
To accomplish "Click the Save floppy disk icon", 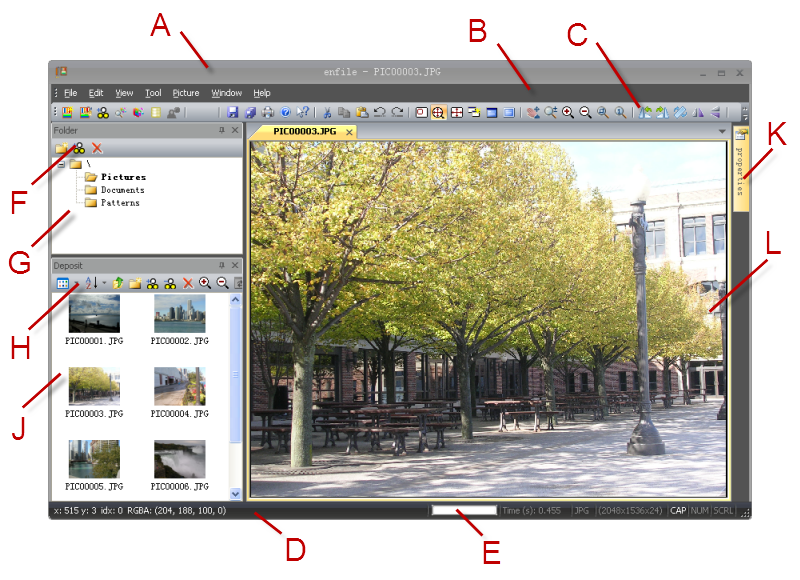I will pos(233,113).
